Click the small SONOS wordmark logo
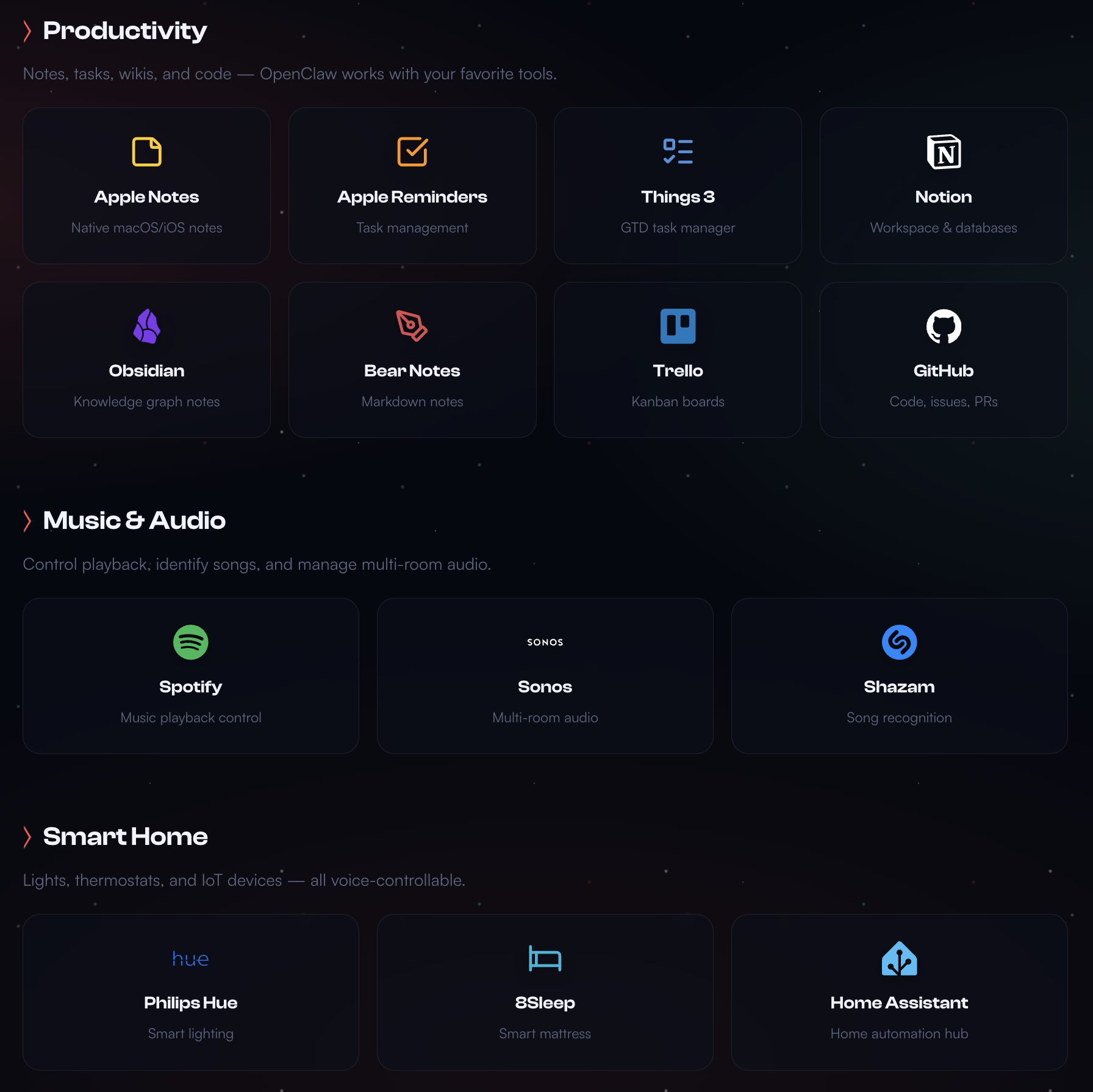Image resolution: width=1093 pixels, height=1092 pixels. 545,642
